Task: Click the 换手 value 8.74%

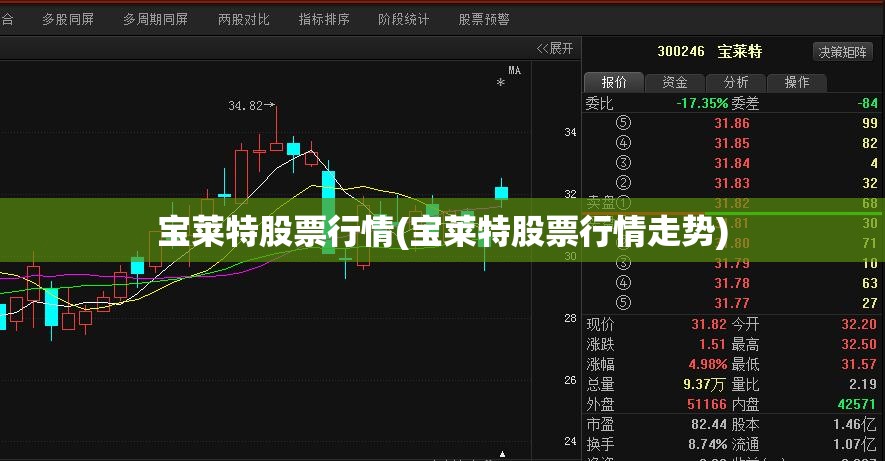Action: pos(707,445)
